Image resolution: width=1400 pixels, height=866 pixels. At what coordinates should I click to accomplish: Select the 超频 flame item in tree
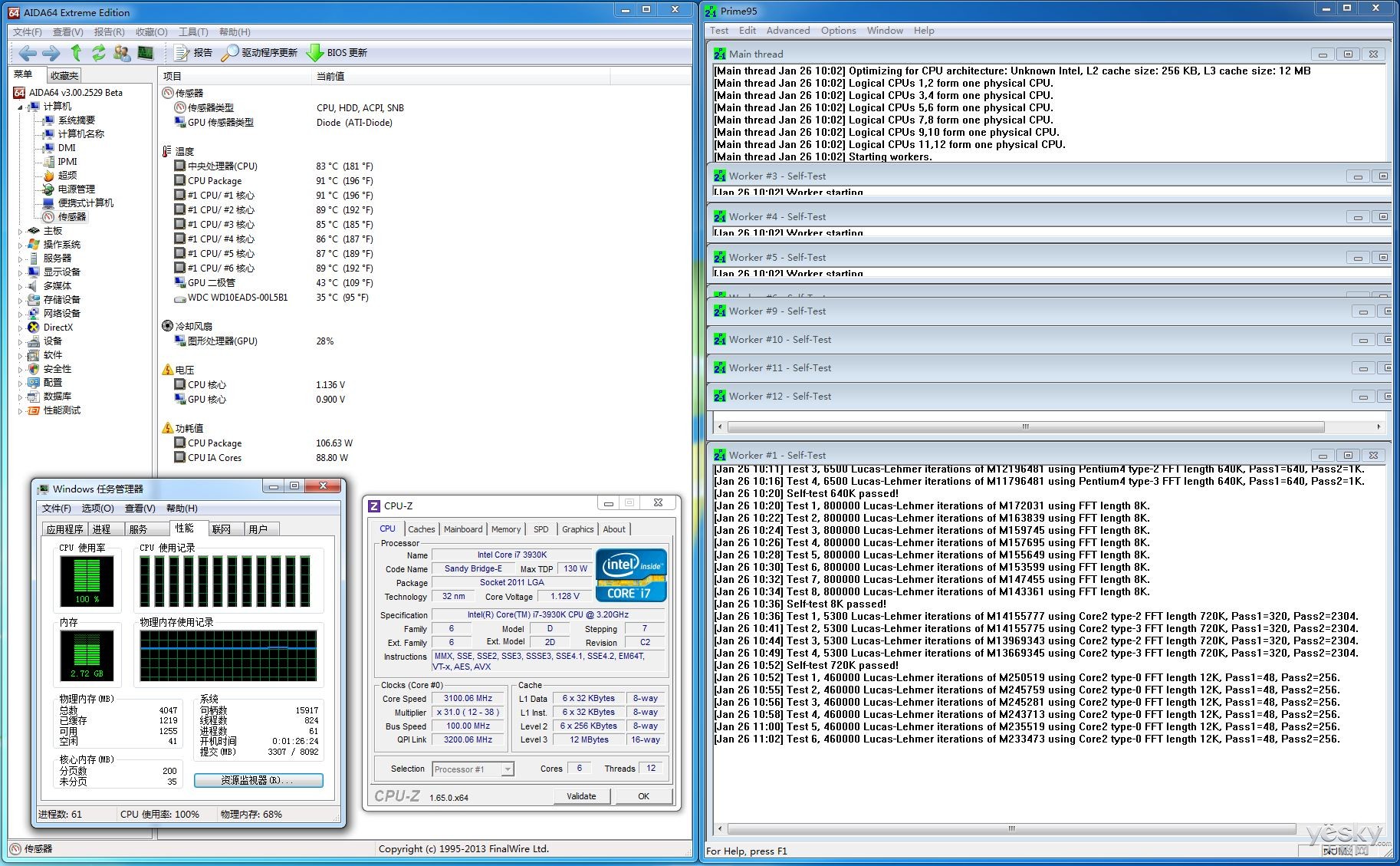tap(67, 175)
